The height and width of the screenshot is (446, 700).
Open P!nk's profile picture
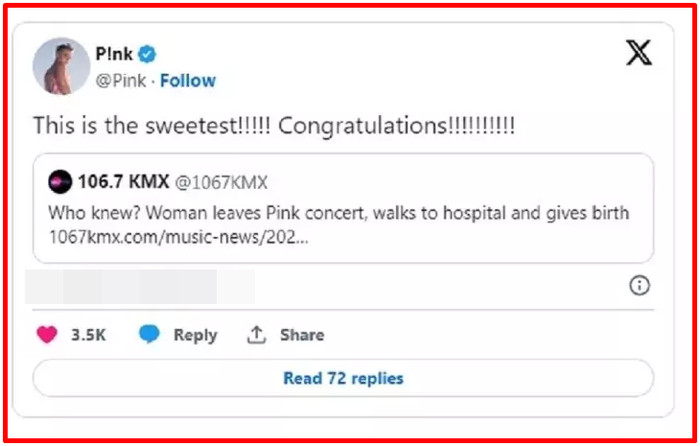tap(61, 66)
